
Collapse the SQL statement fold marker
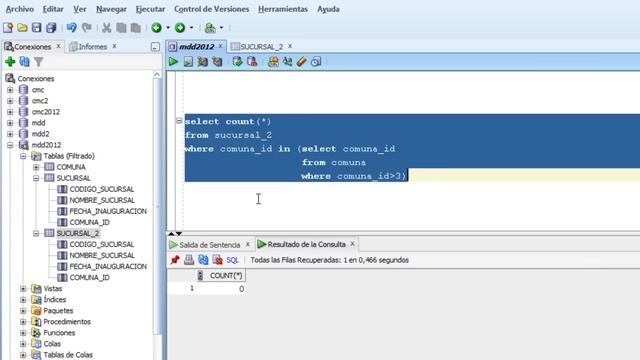pos(179,121)
